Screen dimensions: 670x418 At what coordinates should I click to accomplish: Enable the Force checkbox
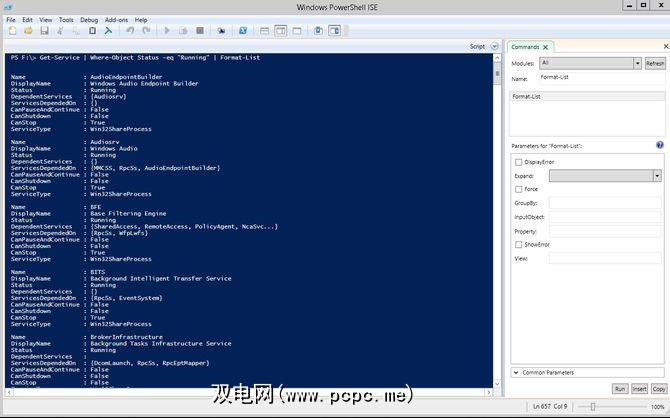tap(519, 189)
